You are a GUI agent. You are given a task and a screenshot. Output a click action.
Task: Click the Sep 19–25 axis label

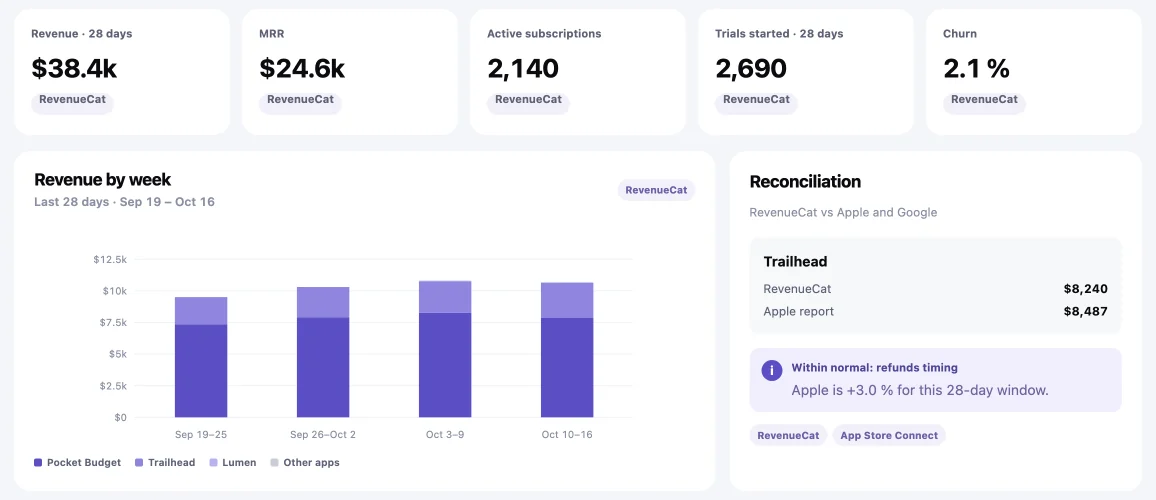coord(201,434)
